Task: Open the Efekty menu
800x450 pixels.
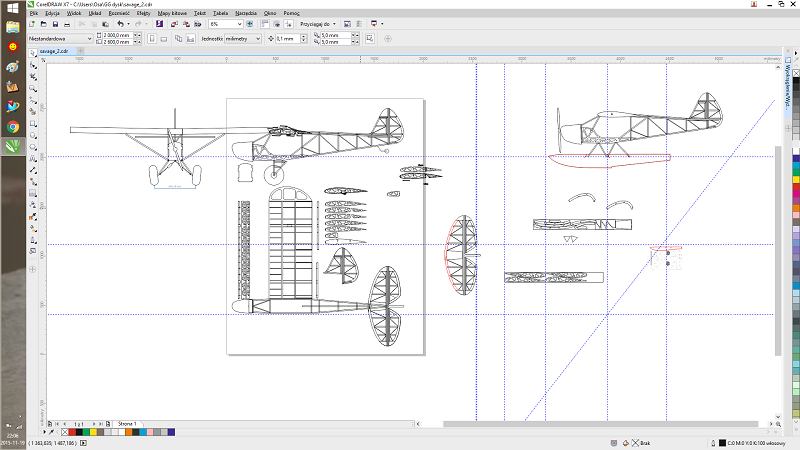Action: coord(143,13)
